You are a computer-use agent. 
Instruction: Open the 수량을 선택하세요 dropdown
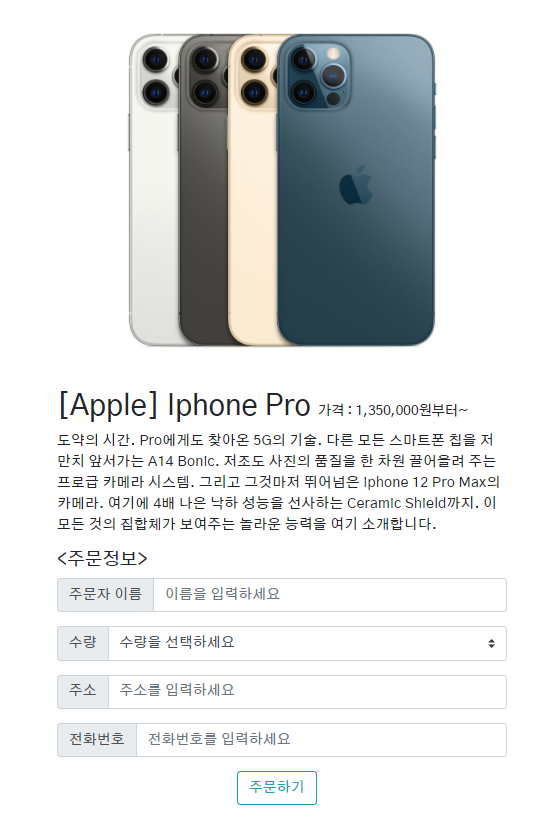click(307, 643)
